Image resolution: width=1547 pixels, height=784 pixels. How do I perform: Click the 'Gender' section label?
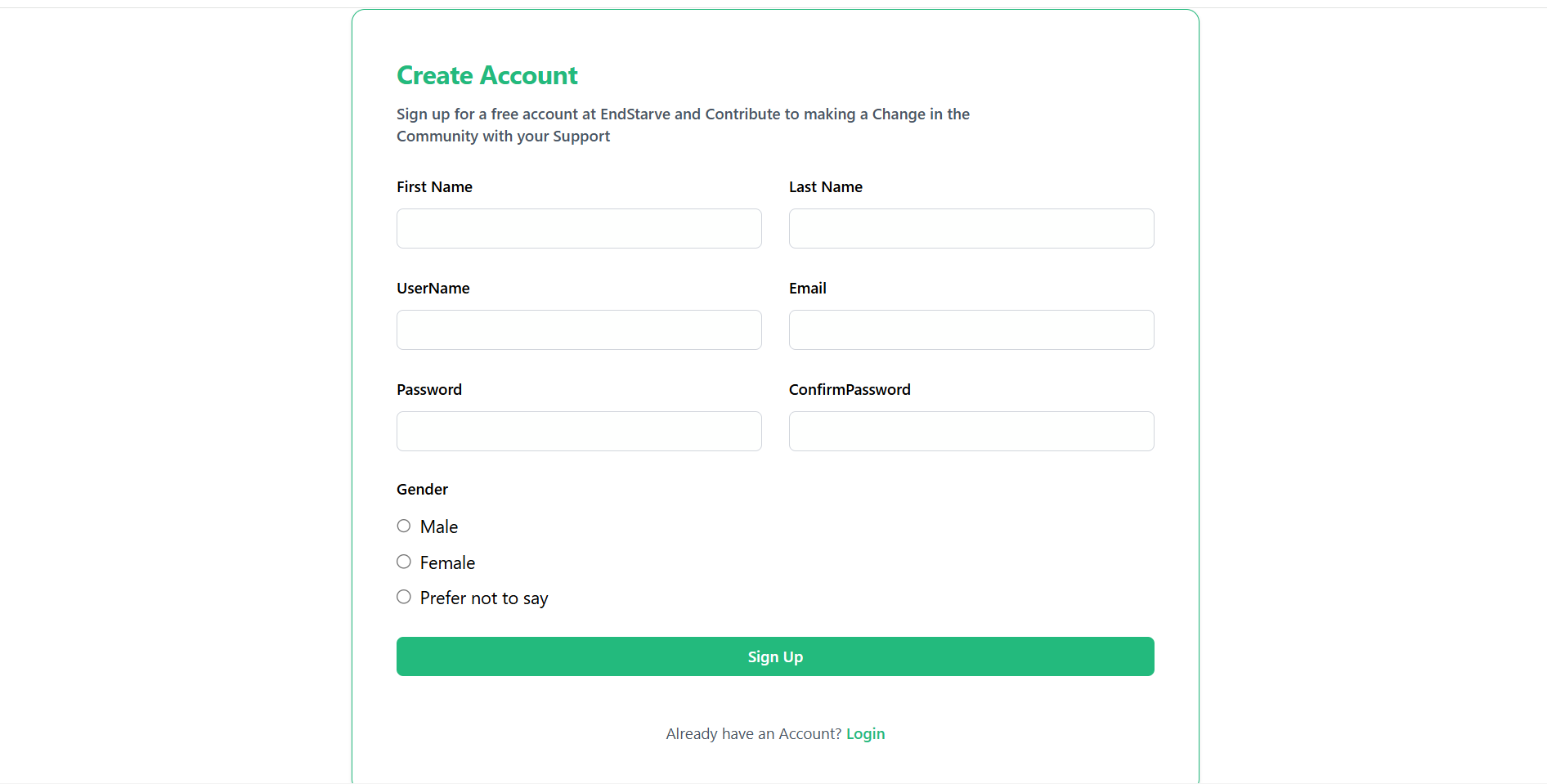[x=422, y=490]
